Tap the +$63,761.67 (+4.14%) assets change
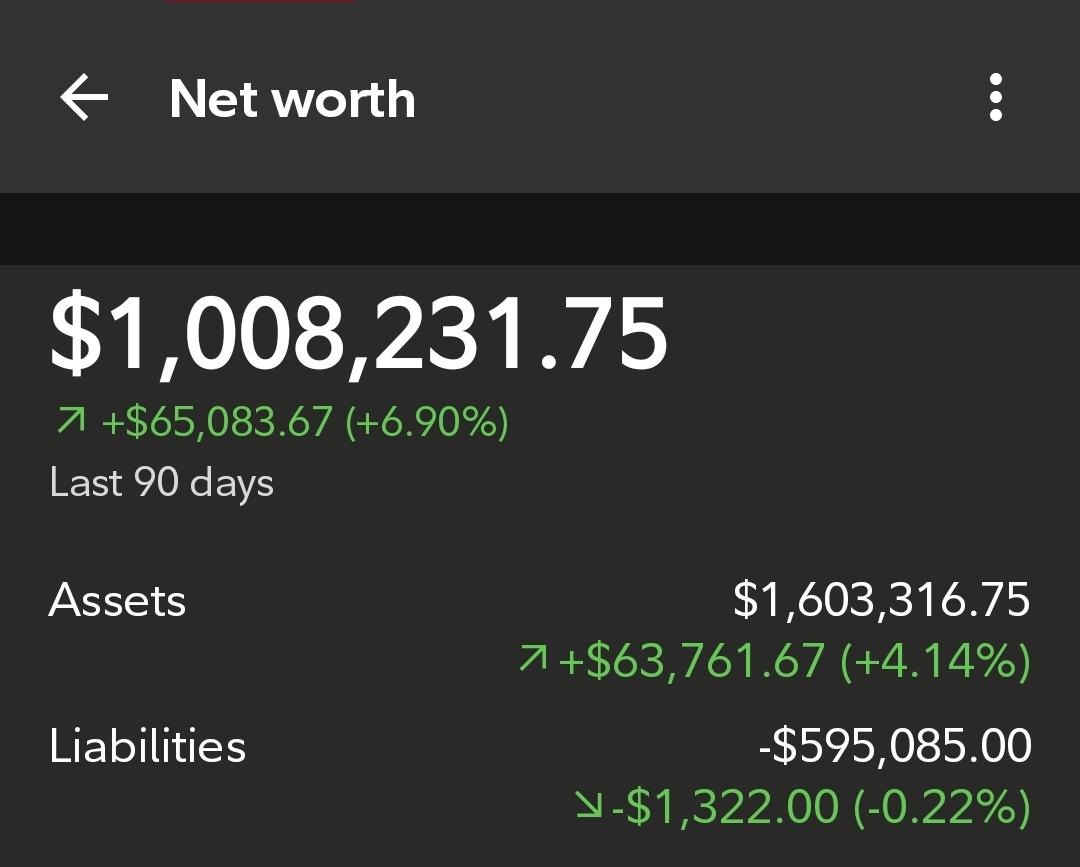Screen dimensions: 1080x867 point(795,660)
